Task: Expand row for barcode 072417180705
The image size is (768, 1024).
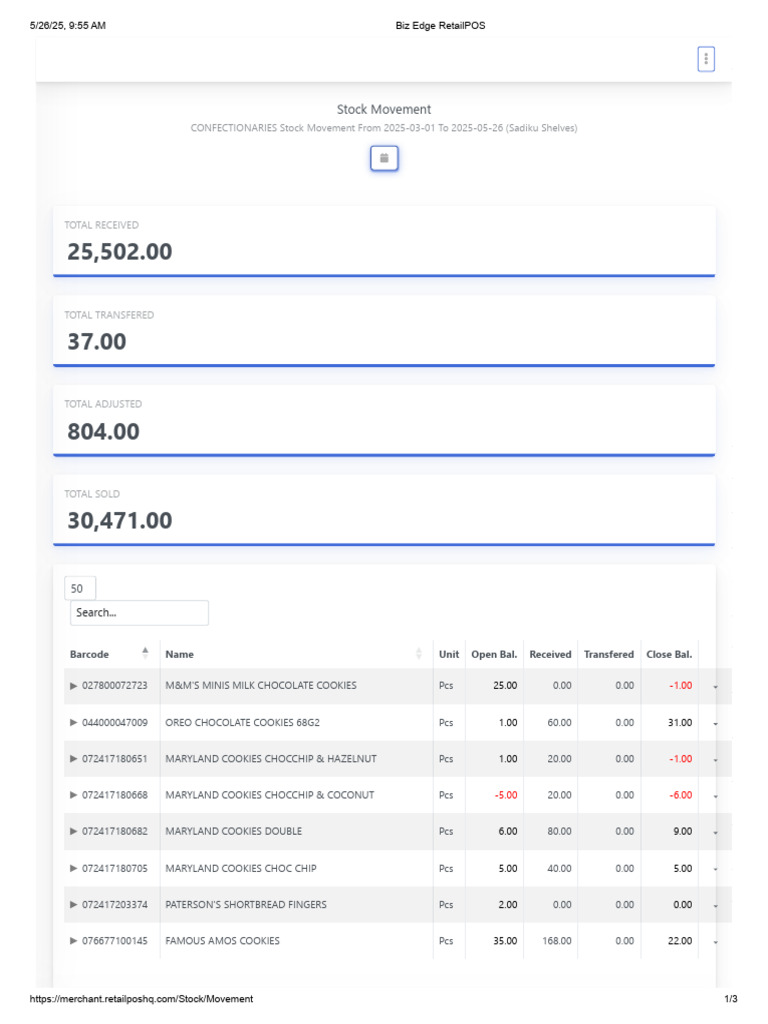Action: click(x=73, y=868)
